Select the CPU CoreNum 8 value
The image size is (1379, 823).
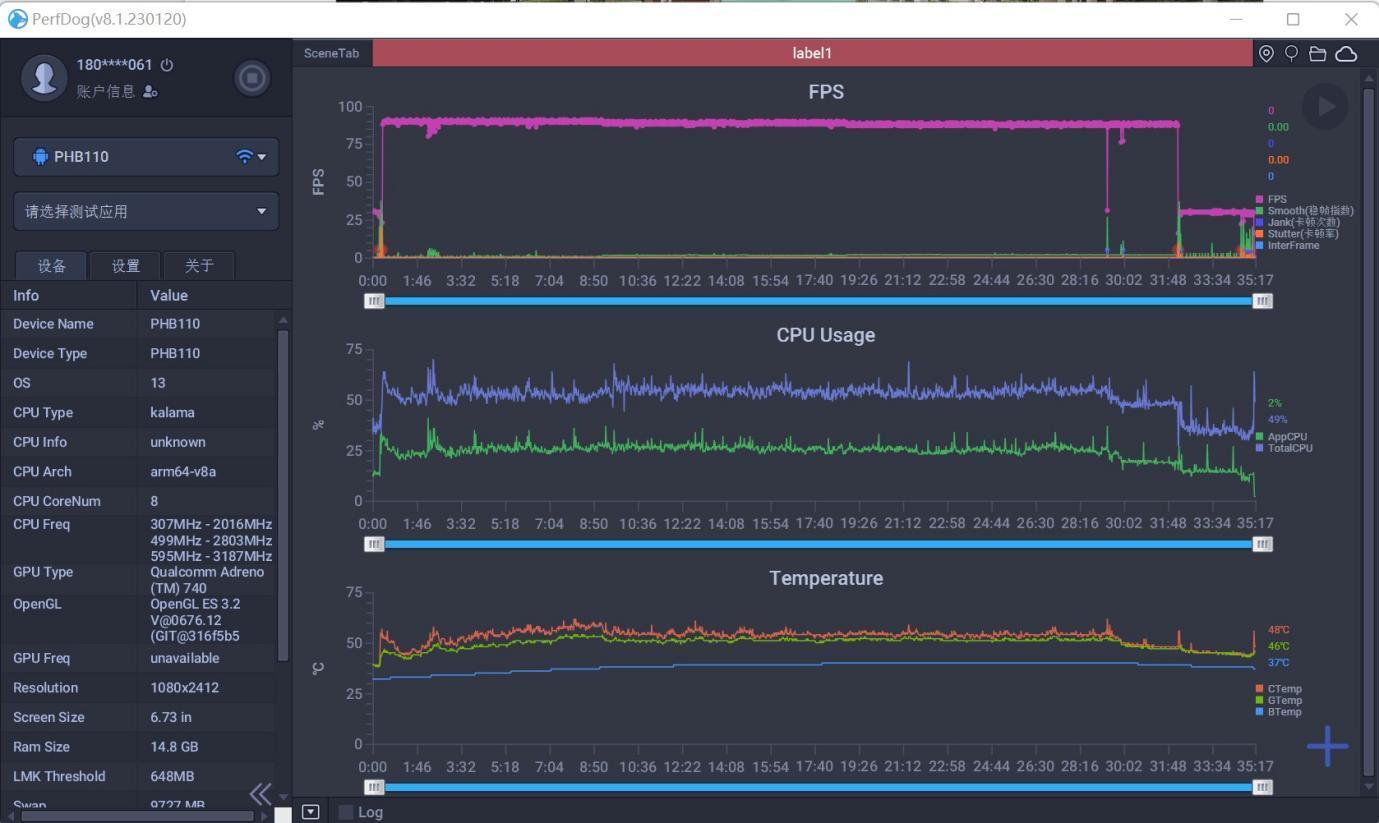tap(154, 501)
